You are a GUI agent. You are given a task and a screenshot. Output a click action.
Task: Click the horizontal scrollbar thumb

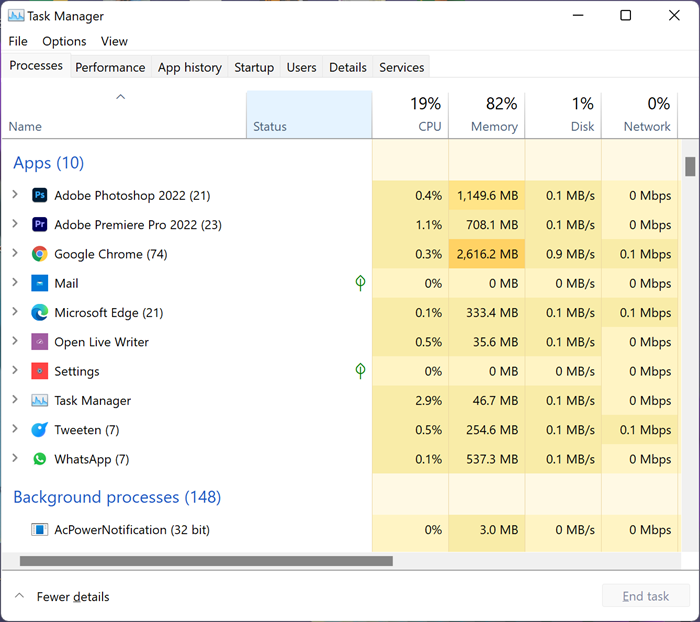click(x=206, y=561)
